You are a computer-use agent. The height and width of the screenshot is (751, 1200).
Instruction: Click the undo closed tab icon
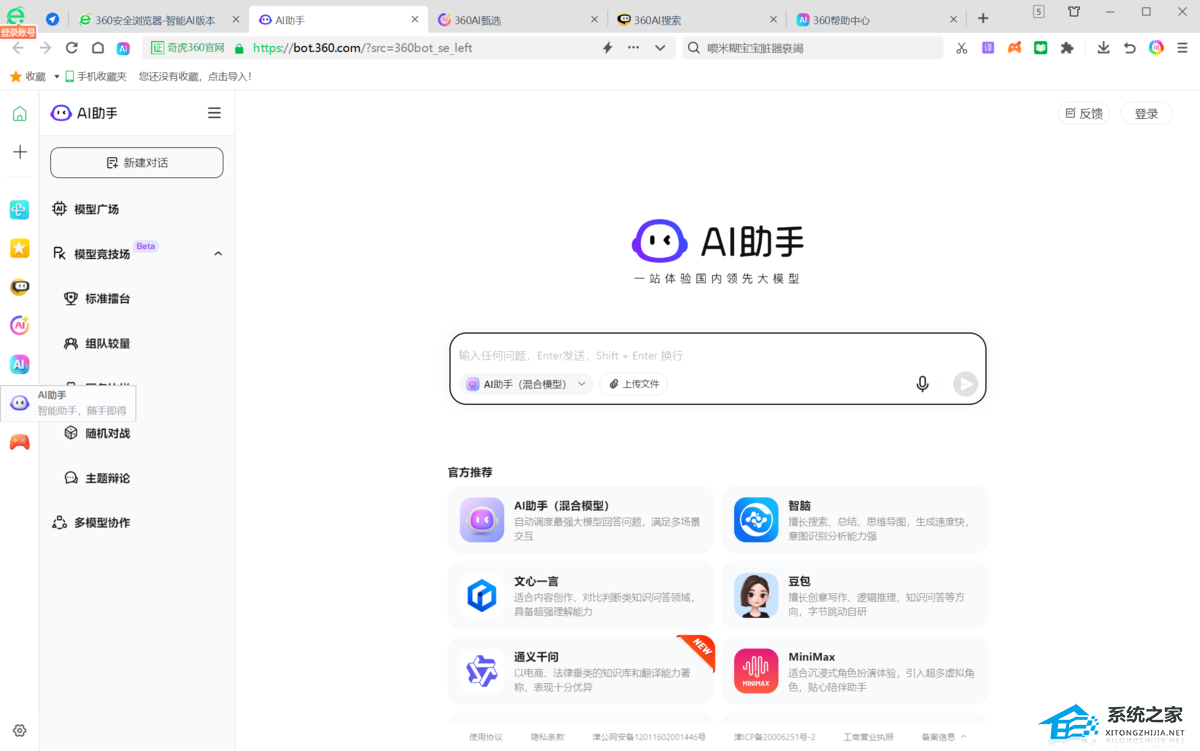click(1130, 48)
